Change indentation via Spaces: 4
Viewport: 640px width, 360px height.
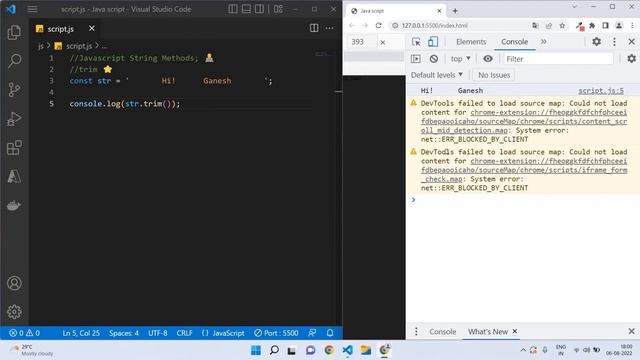(x=124, y=333)
